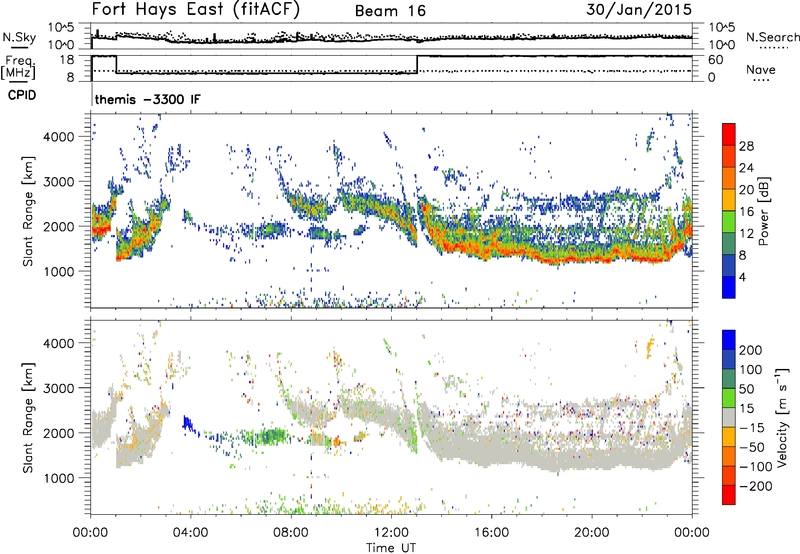Screen dimensions: 800x554
Task: Click the '12:00' time tick label
Action: pyautogui.click(x=391, y=533)
